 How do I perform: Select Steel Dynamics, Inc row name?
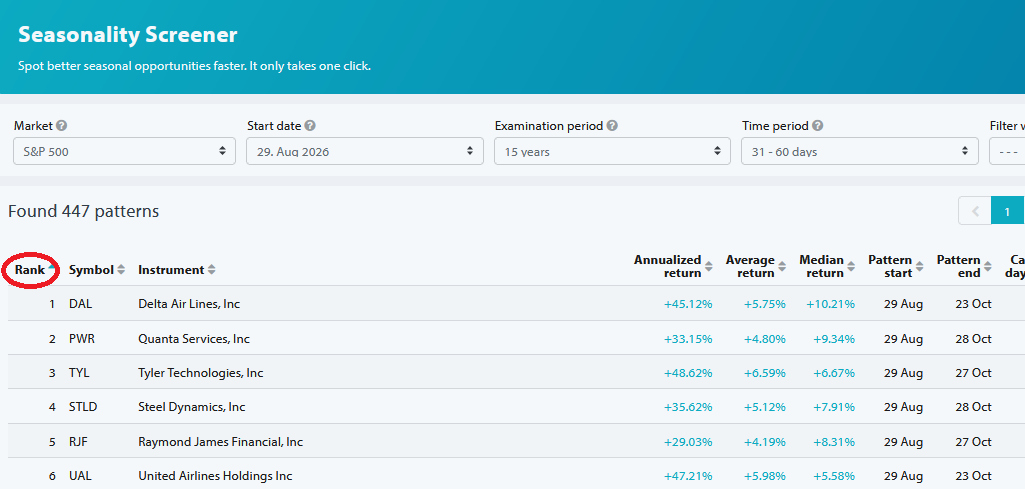pyautogui.click(x=192, y=407)
